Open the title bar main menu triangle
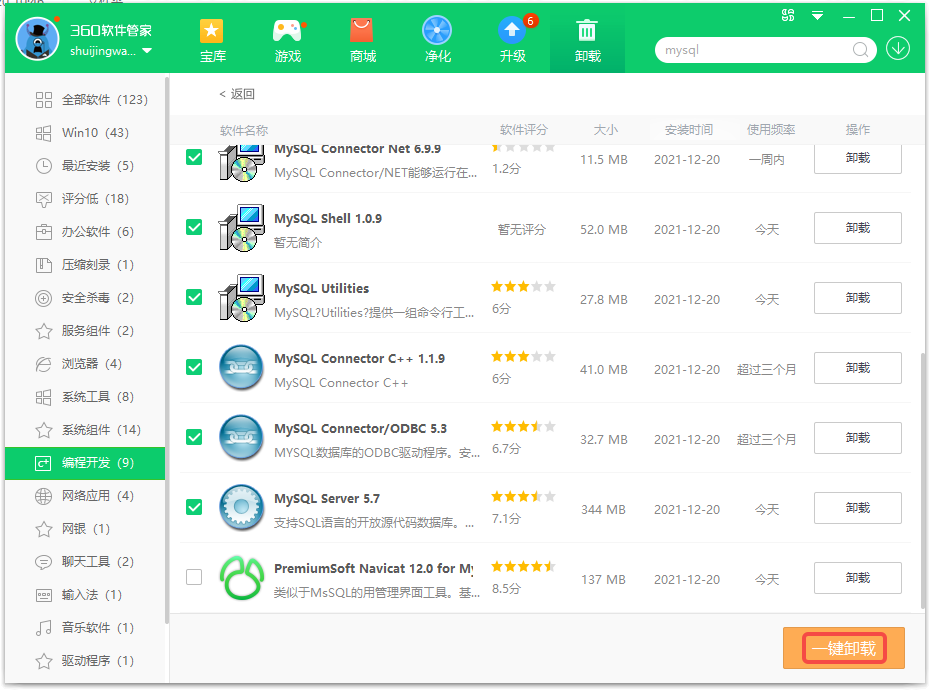This screenshot has width=930, height=690. pyautogui.click(x=818, y=15)
